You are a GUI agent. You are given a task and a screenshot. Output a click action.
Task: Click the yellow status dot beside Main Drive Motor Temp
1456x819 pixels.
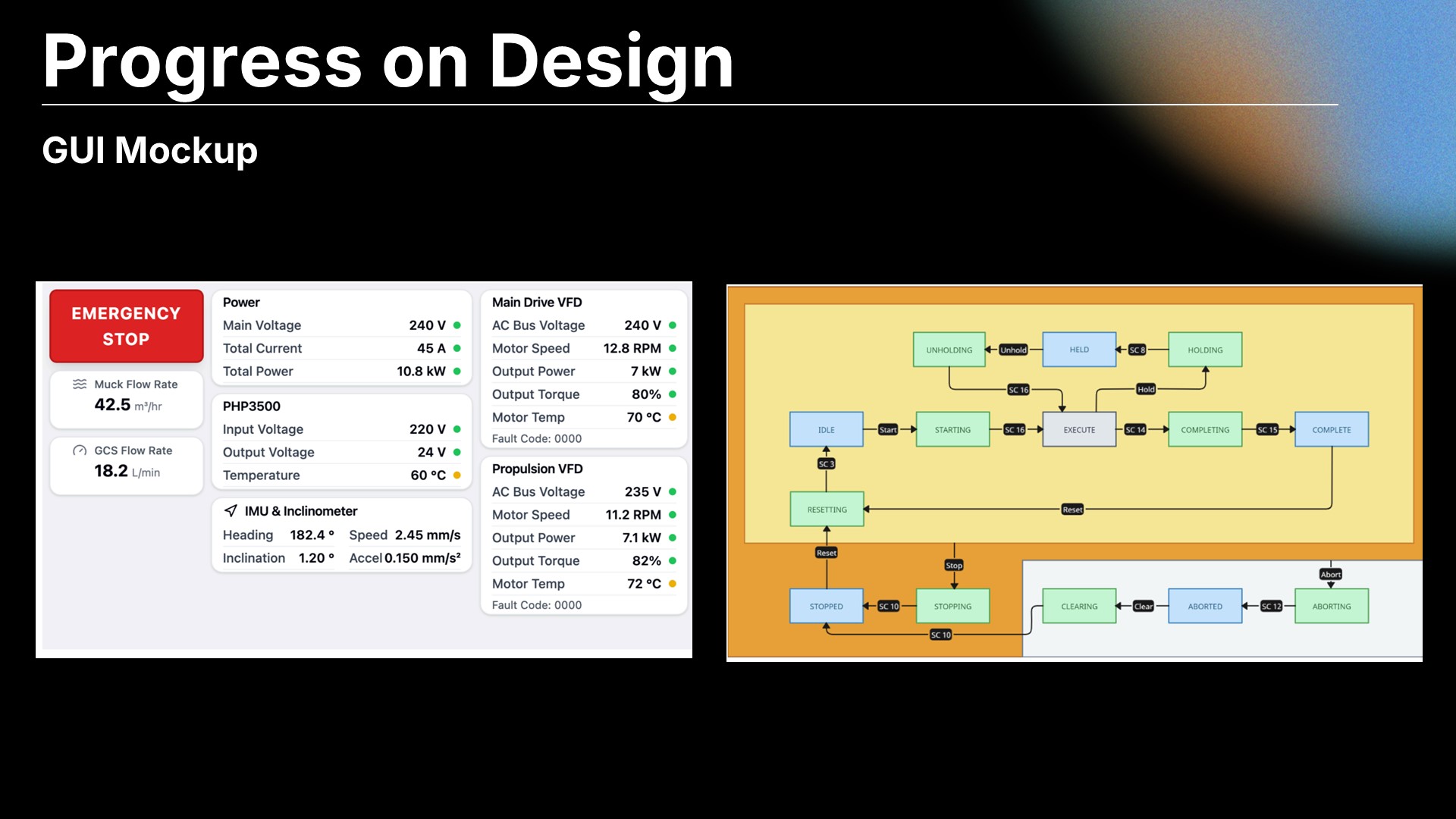click(x=673, y=417)
